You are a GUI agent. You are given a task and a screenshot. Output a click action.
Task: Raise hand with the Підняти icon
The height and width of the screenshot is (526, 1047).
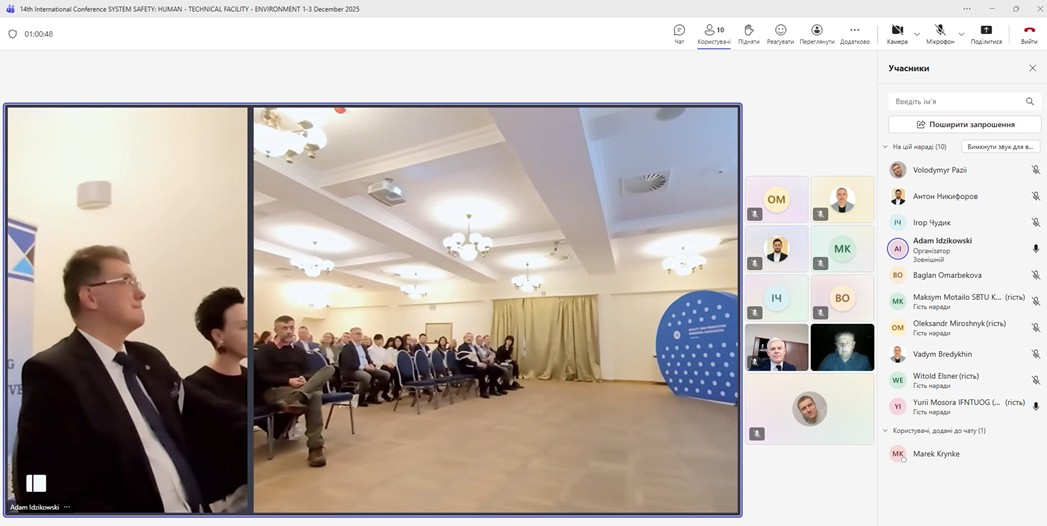coord(748,33)
